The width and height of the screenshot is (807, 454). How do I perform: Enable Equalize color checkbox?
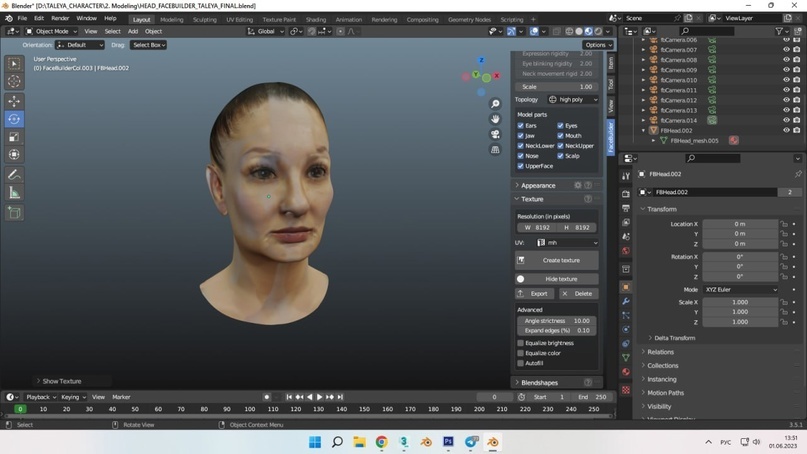point(520,353)
